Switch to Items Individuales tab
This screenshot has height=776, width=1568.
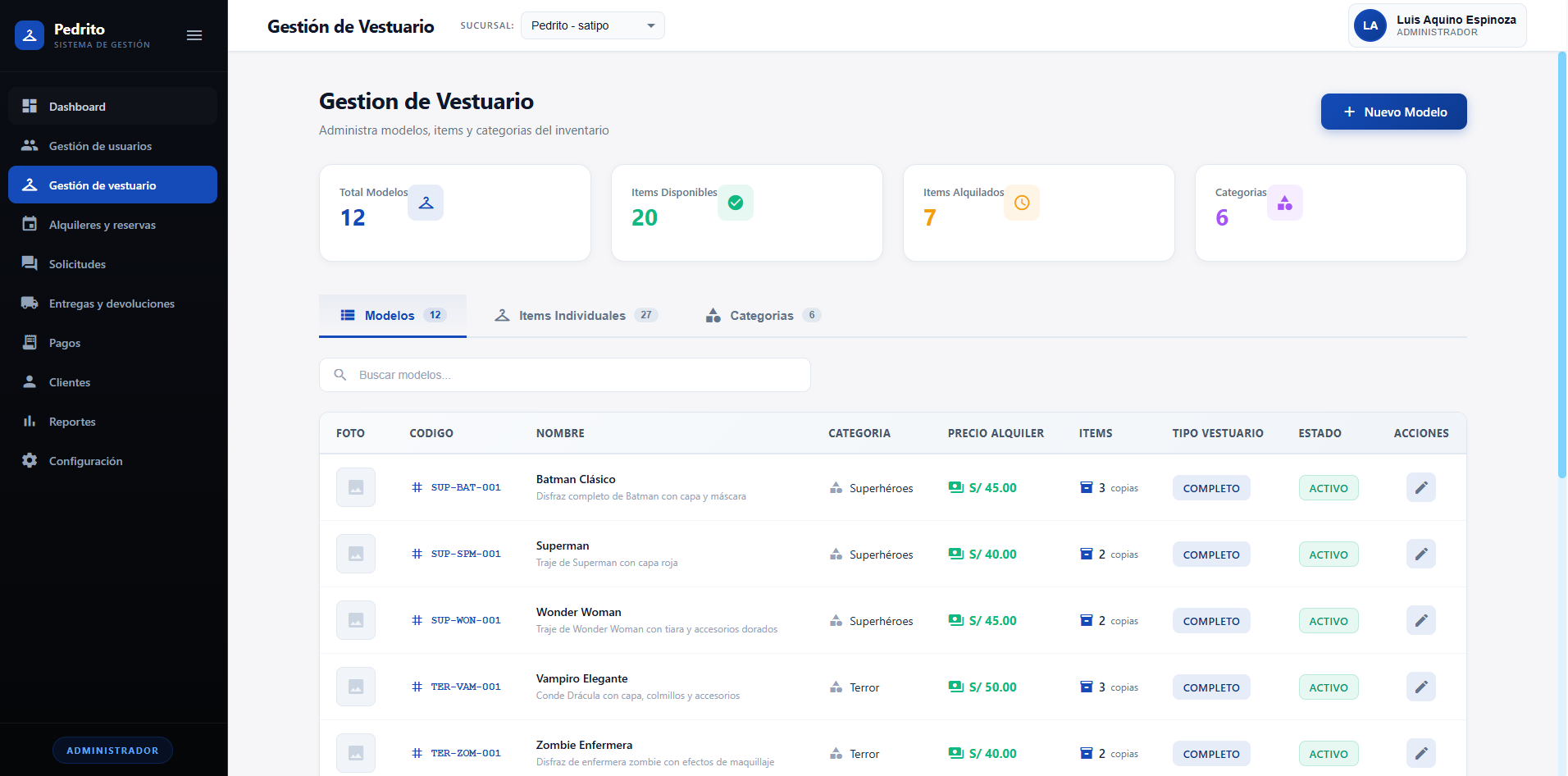tap(575, 316)
